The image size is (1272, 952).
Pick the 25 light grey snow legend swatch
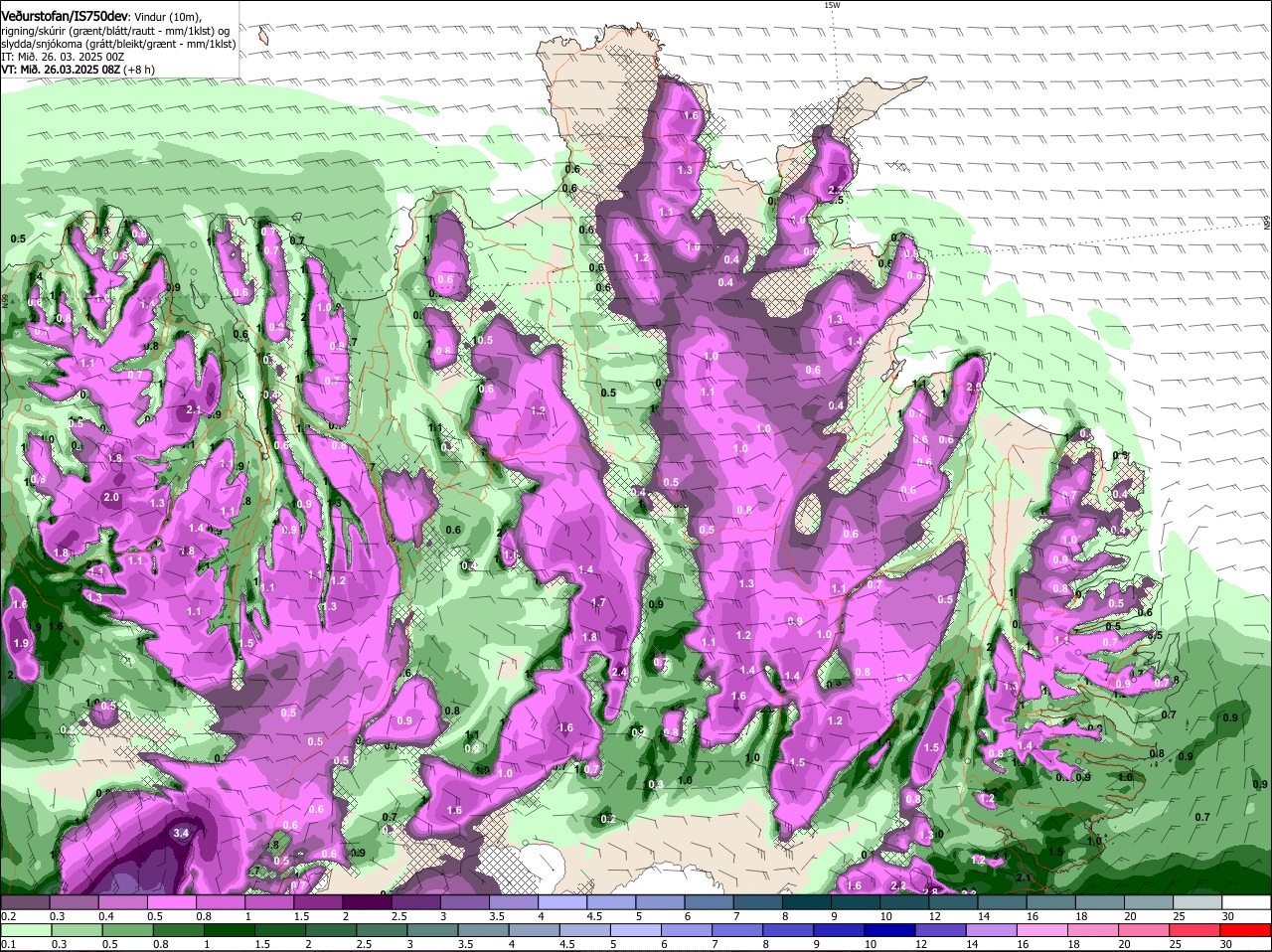tap(1197, 901)
